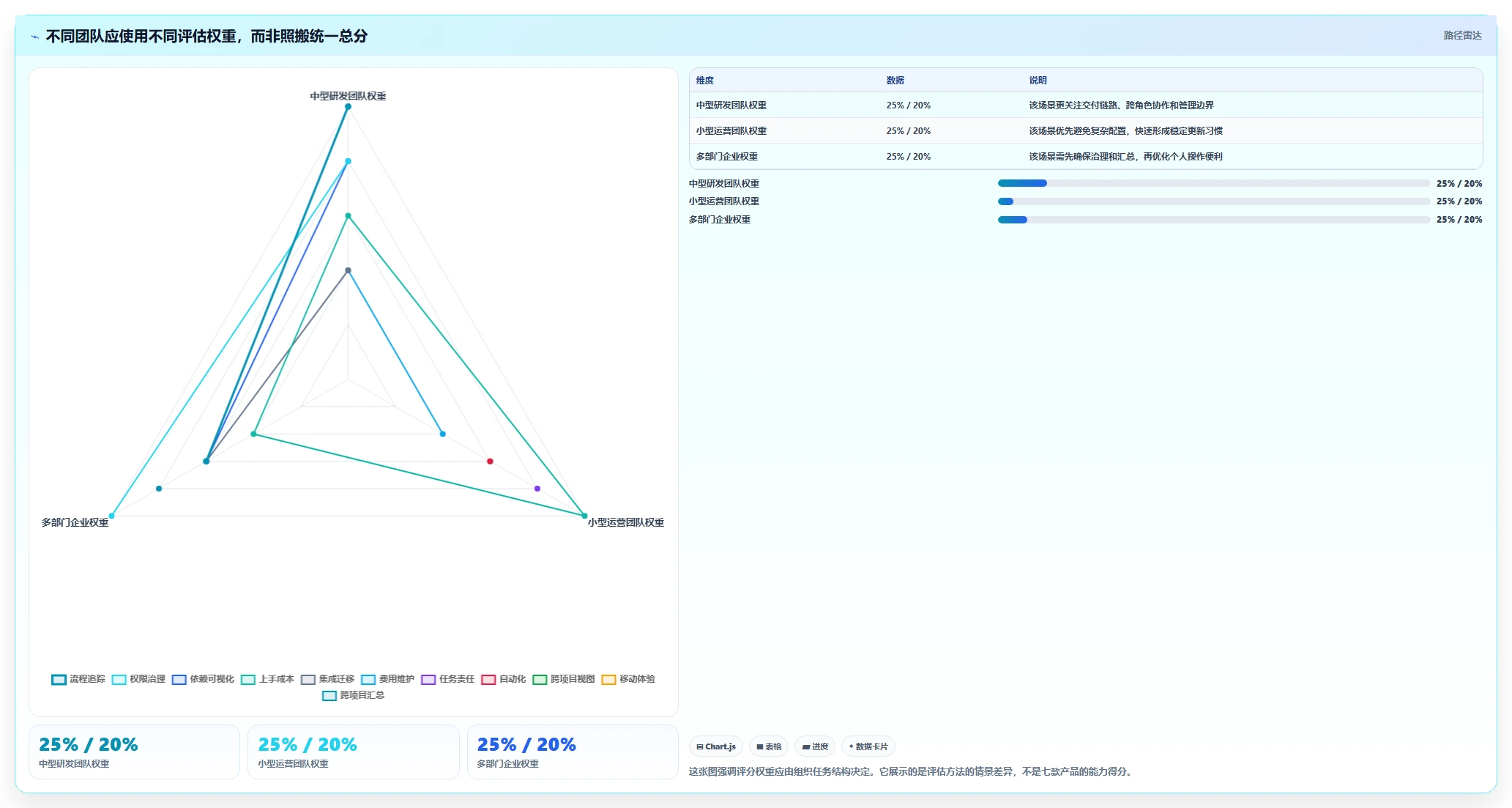Toggle the 上手成本 legend entry
The height and width of the screenshot is (808, 1512).
pos(267,679)
